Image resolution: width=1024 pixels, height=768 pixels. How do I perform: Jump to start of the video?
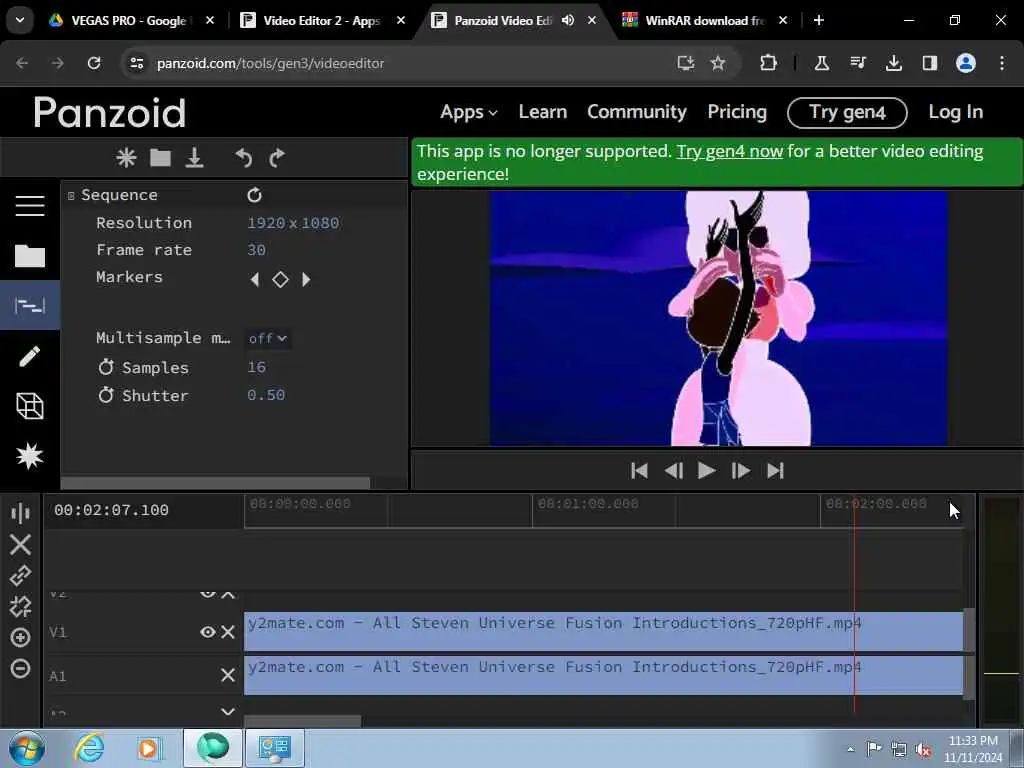click(x=639, y=470)
